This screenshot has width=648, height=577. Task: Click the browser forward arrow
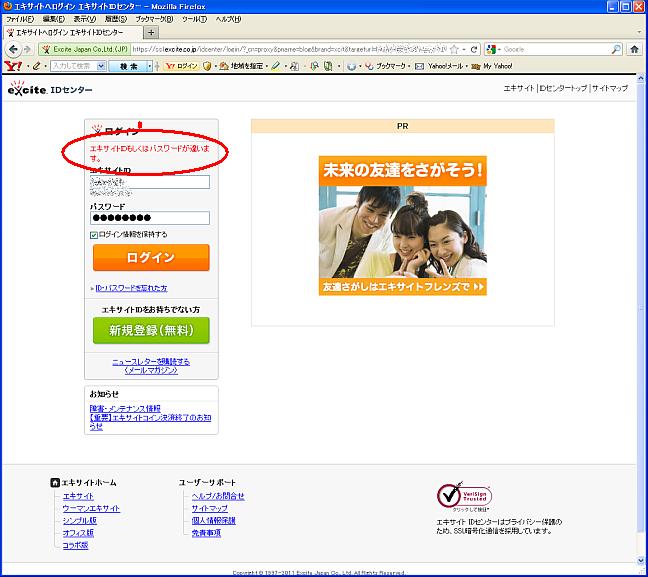pyautogui.click(x=27, y=49)
